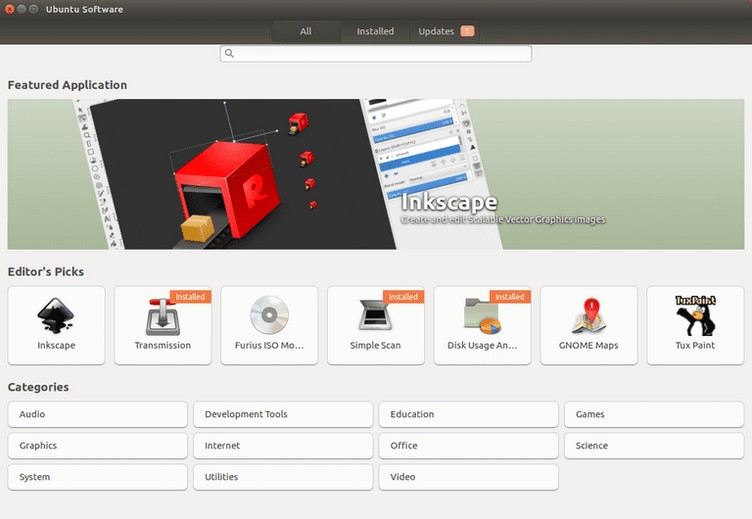Screen dimensions: 752x519
Task: Focus the application search field
Action: click(x=376, y=54)
